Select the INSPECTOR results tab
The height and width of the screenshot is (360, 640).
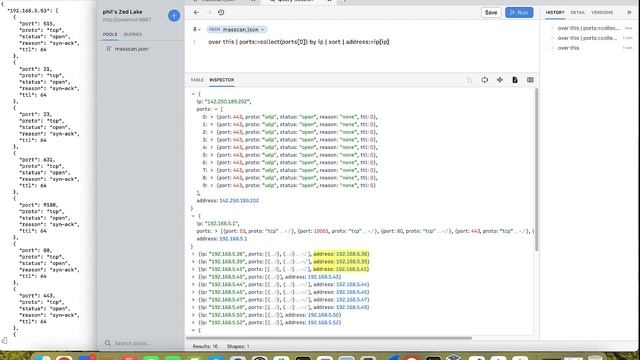(222, 80)
